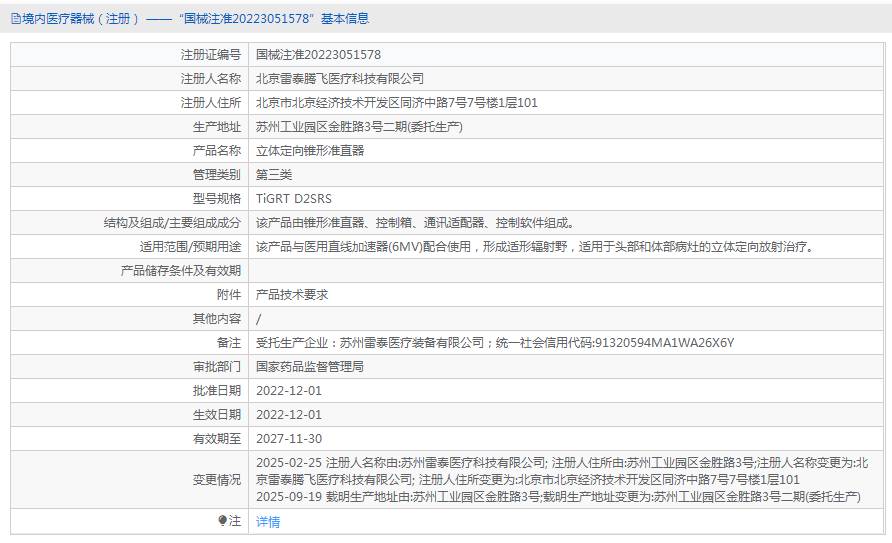Click the 变更情况 row label
Screen dimensions: 892x543
click(x=217, y=479)
